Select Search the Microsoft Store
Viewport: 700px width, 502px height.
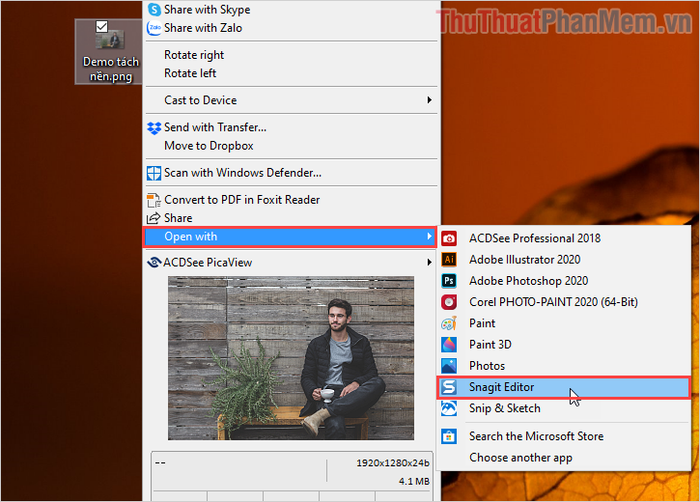pos(564,436)
